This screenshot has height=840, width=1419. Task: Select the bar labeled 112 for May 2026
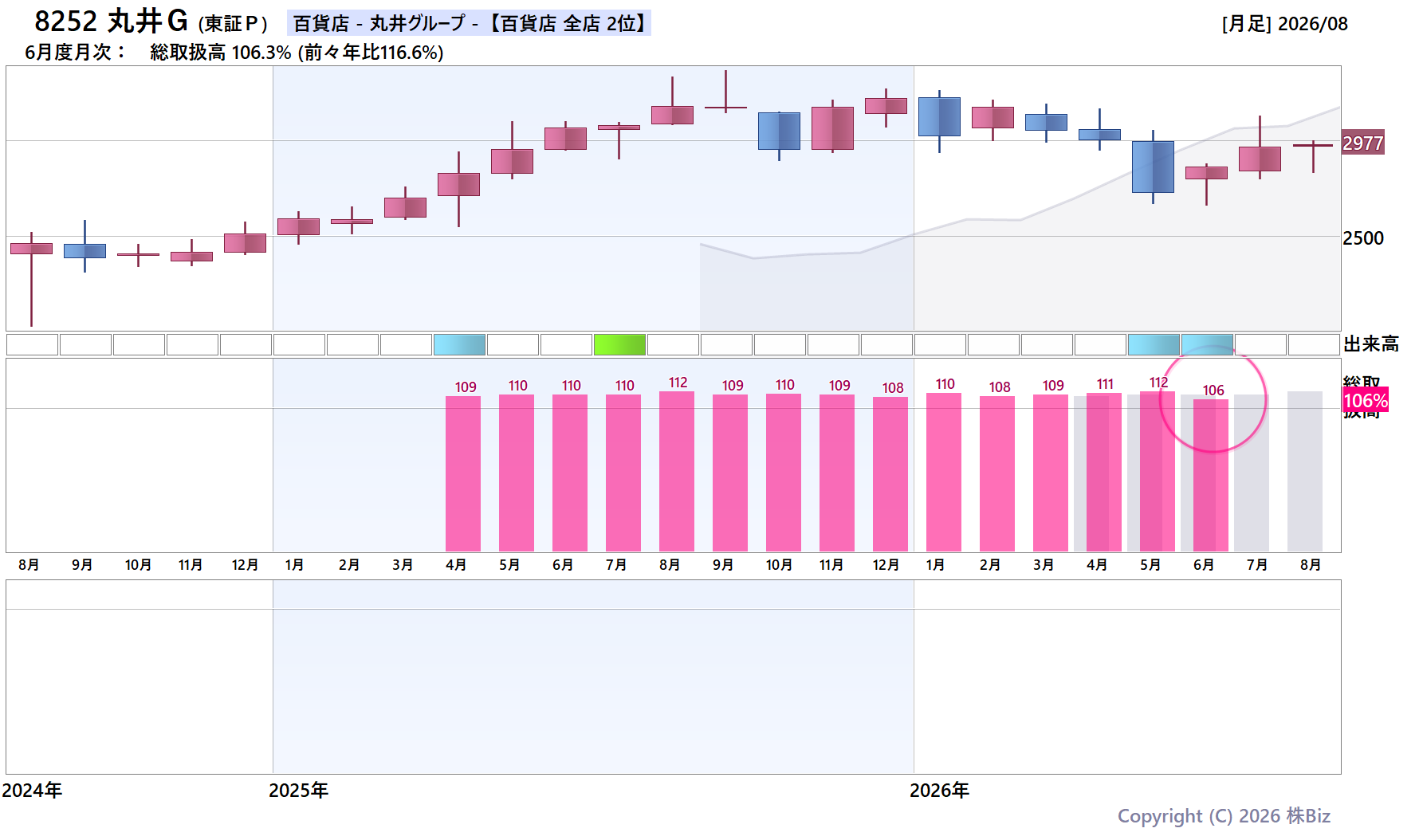pyautogui.click(x=1158, y=471)
